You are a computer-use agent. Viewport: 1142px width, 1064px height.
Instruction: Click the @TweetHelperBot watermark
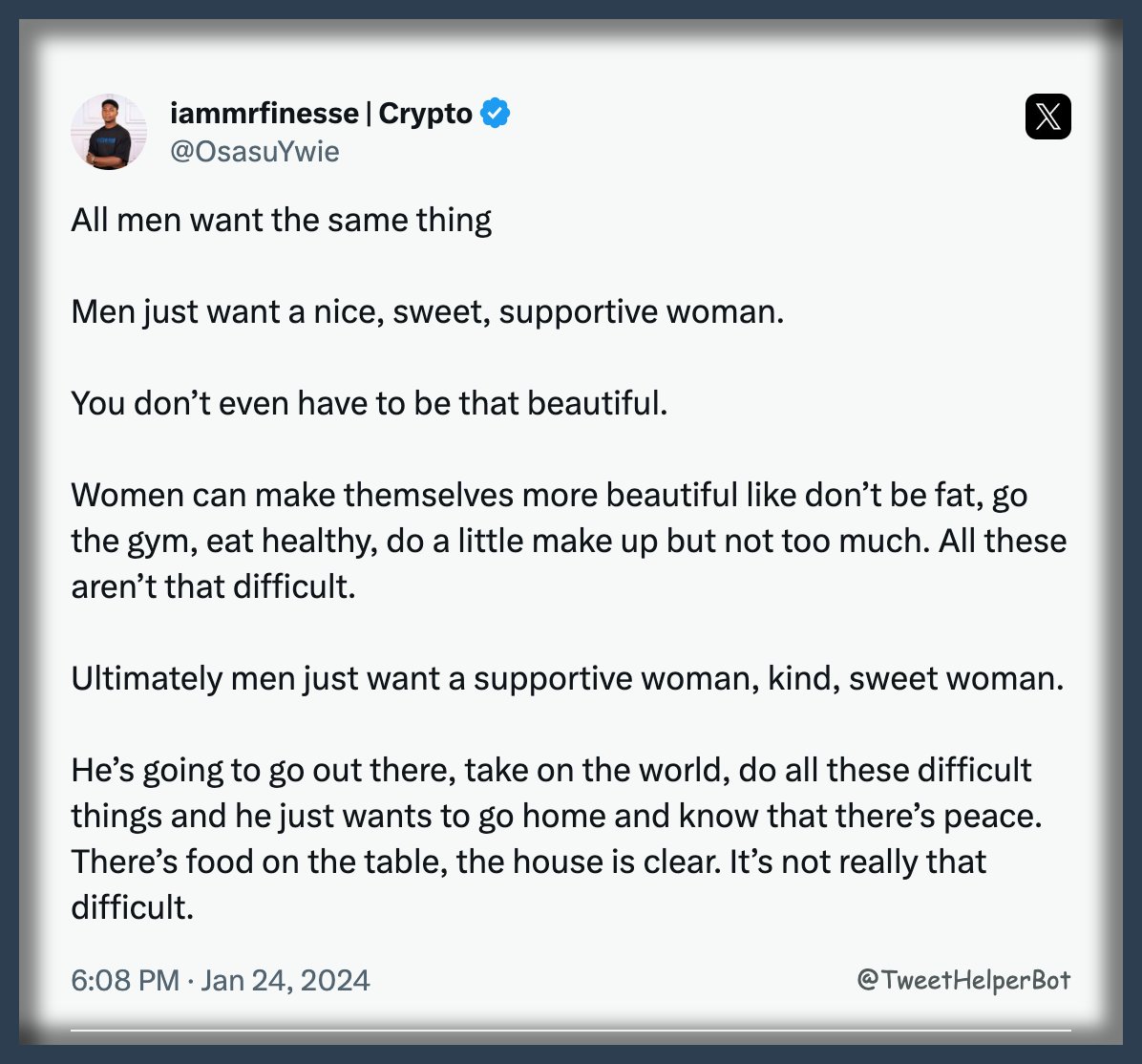click(x=962, y=980)
